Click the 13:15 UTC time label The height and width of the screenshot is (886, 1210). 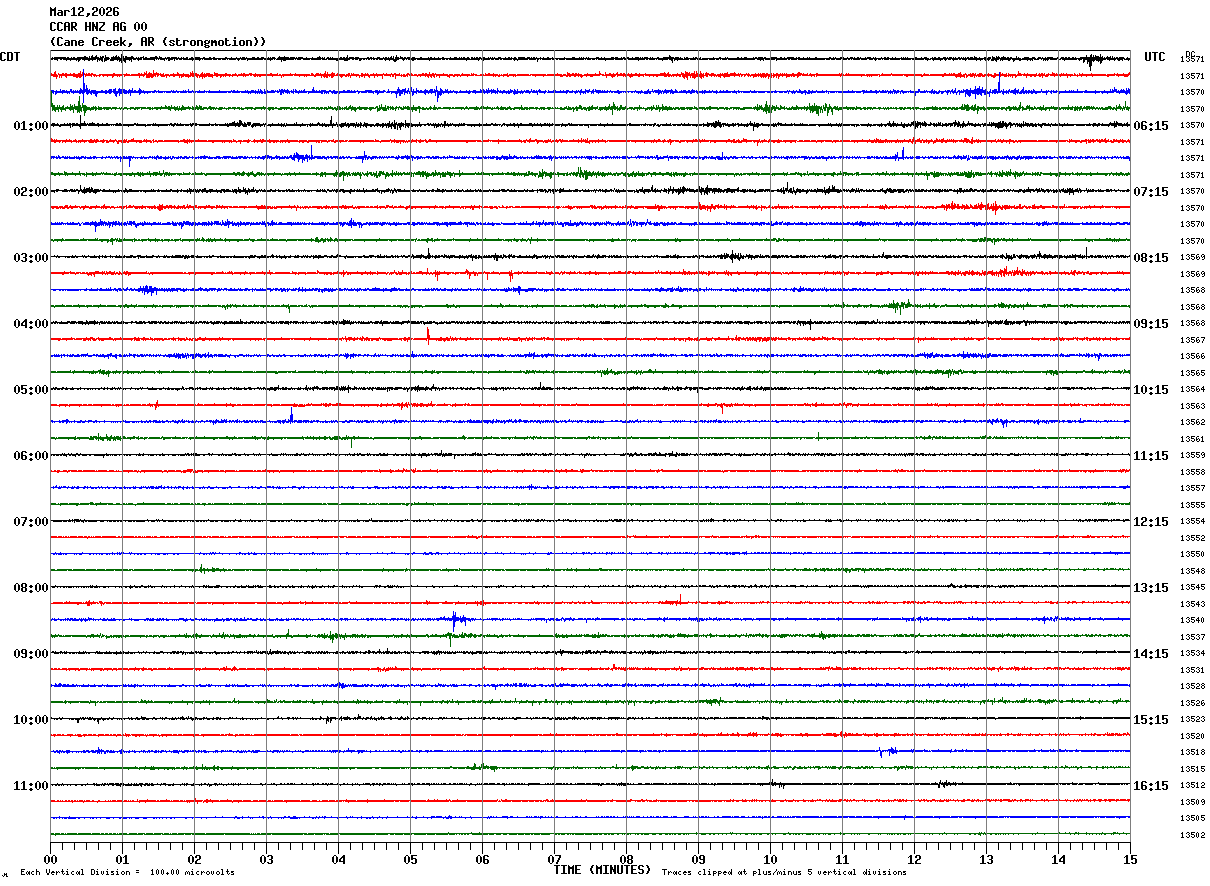click(x=1151, y=588)
